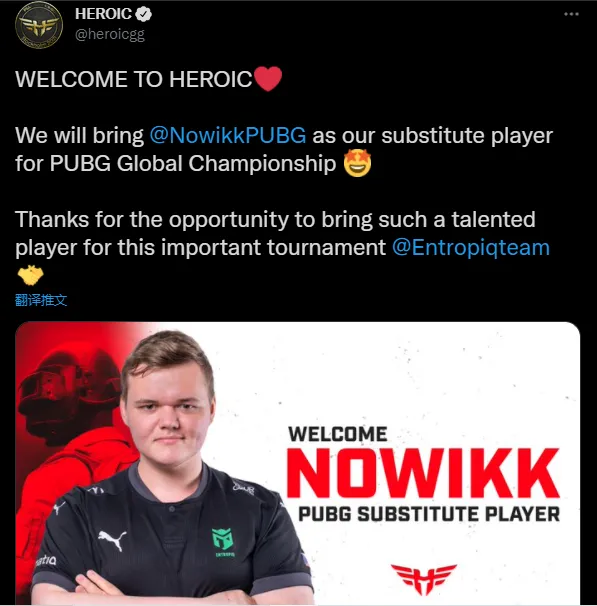Viewport: 597px width, 606px height.
Task: Click the verified badge next to HEROIC
Action: (x=145, y=14)
